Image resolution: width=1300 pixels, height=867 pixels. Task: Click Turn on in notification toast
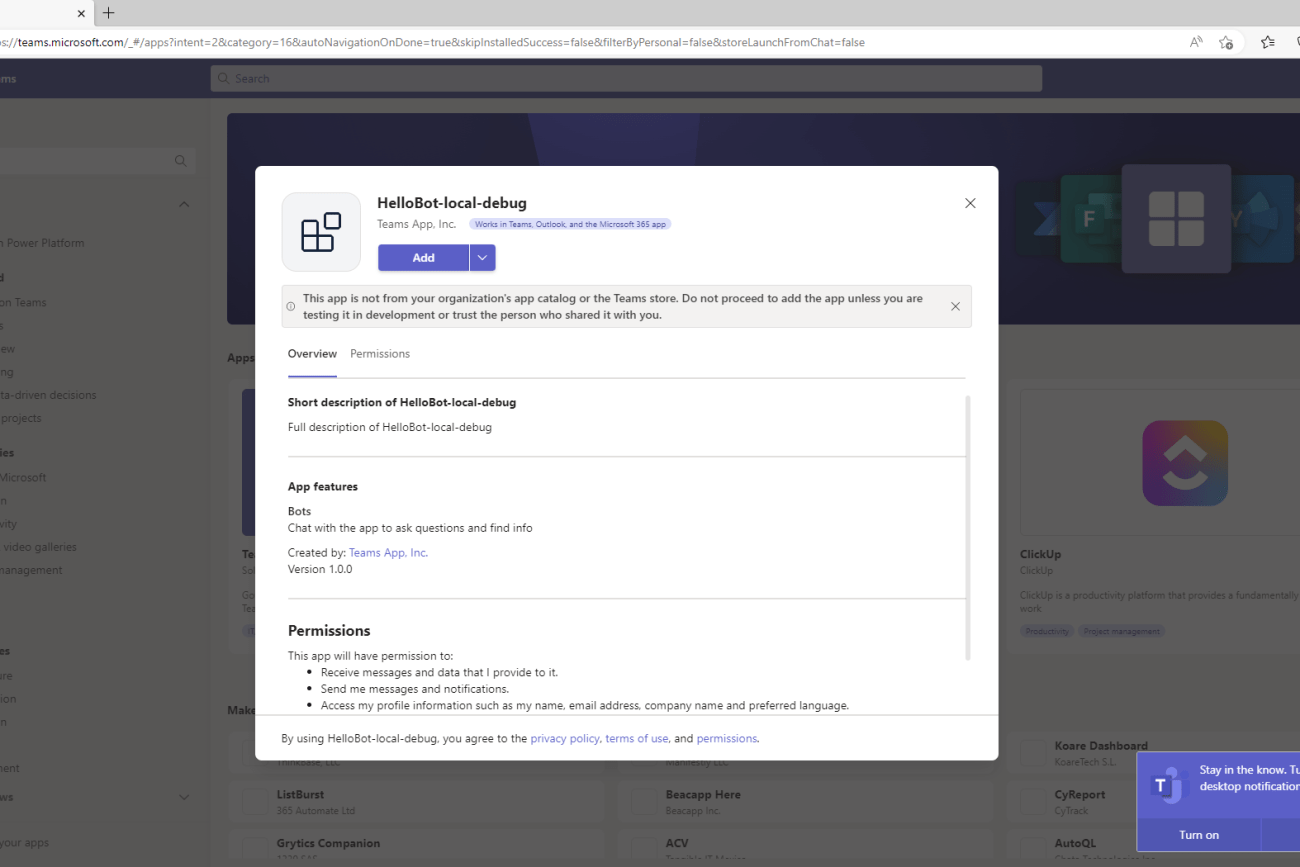[1199, 835]
